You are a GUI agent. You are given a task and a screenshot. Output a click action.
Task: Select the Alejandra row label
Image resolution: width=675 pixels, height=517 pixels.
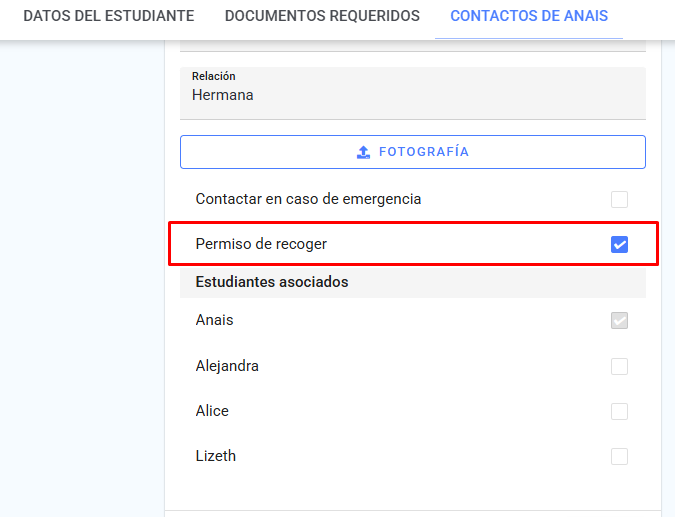click(227, 366)
